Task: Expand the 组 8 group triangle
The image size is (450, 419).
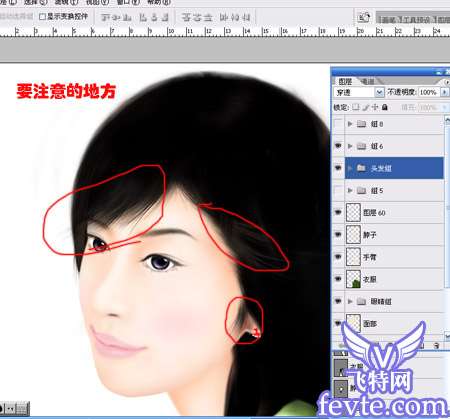Action: 350,124
